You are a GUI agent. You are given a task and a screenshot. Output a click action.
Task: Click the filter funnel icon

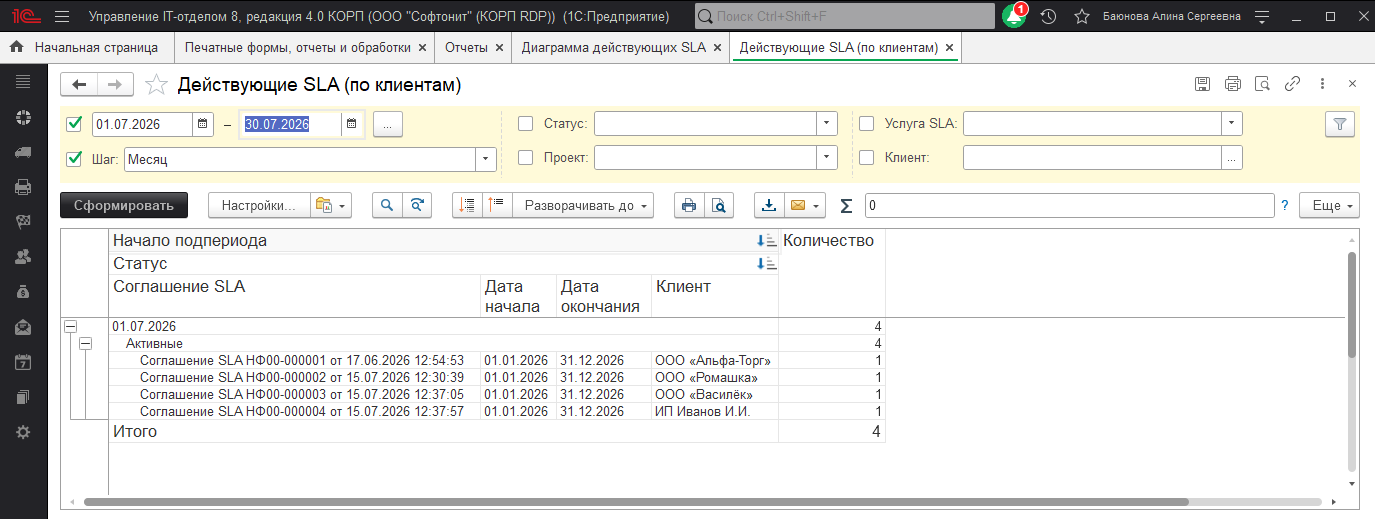tap(1340, 124)
